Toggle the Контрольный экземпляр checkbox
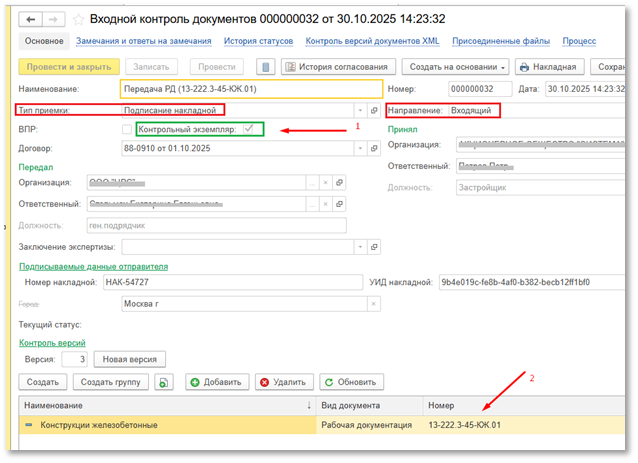The image size is (638, 463). coord(249,129)
